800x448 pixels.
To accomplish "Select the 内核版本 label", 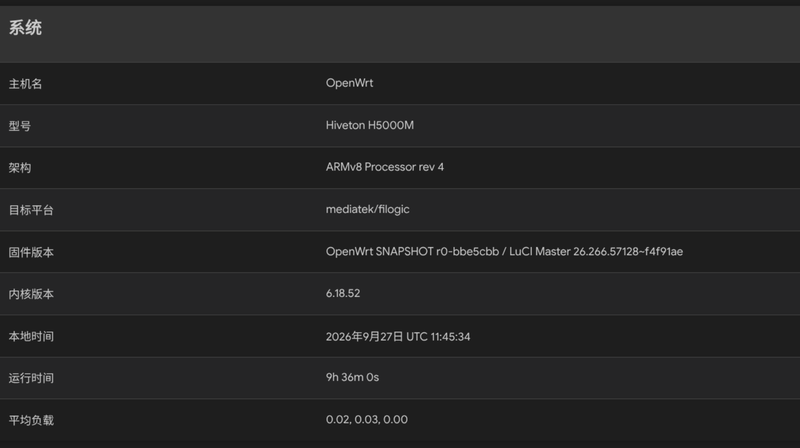I will coord(31,294).
